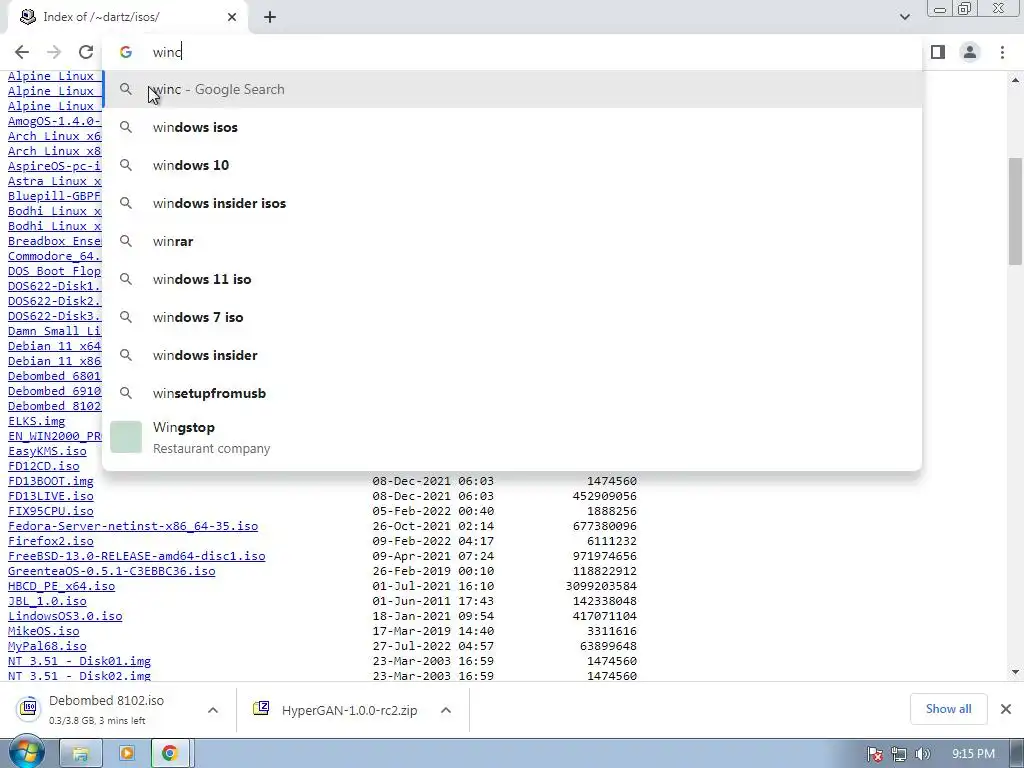Open the Wingstop restaurant company suggestion
This screenshot has width=1024, height=768.
(x=512, y=438)
